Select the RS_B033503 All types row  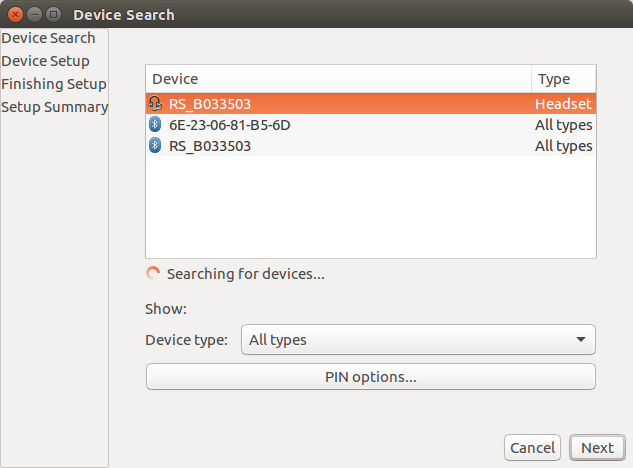pyautogui.click(x=371, y=146)
